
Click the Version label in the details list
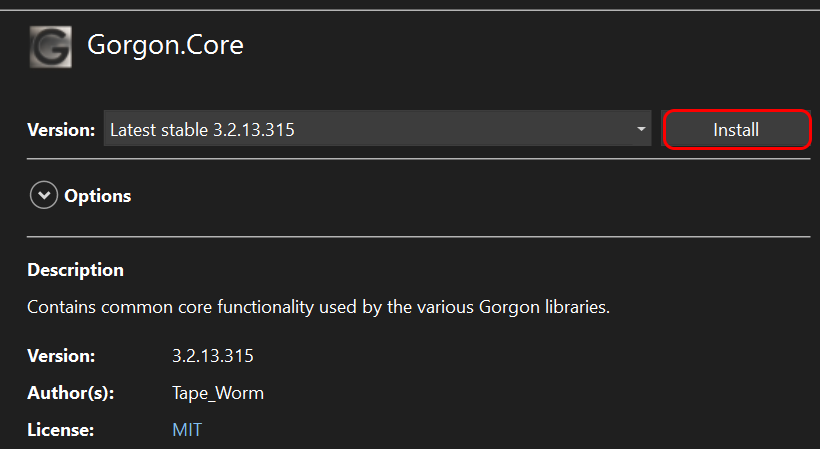[61, 356]
